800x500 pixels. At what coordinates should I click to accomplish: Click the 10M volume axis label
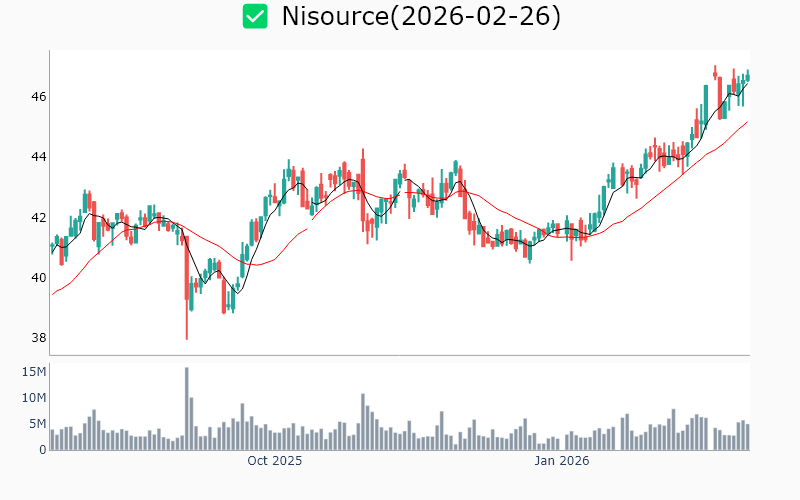(34, 398)
